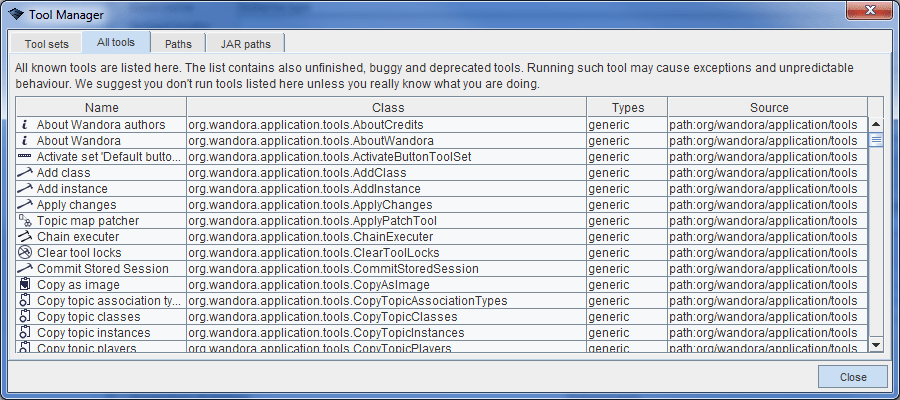The image size is (900, 400).
Task: Click class cell ending in AddClass
Action: tap(387, 173)
